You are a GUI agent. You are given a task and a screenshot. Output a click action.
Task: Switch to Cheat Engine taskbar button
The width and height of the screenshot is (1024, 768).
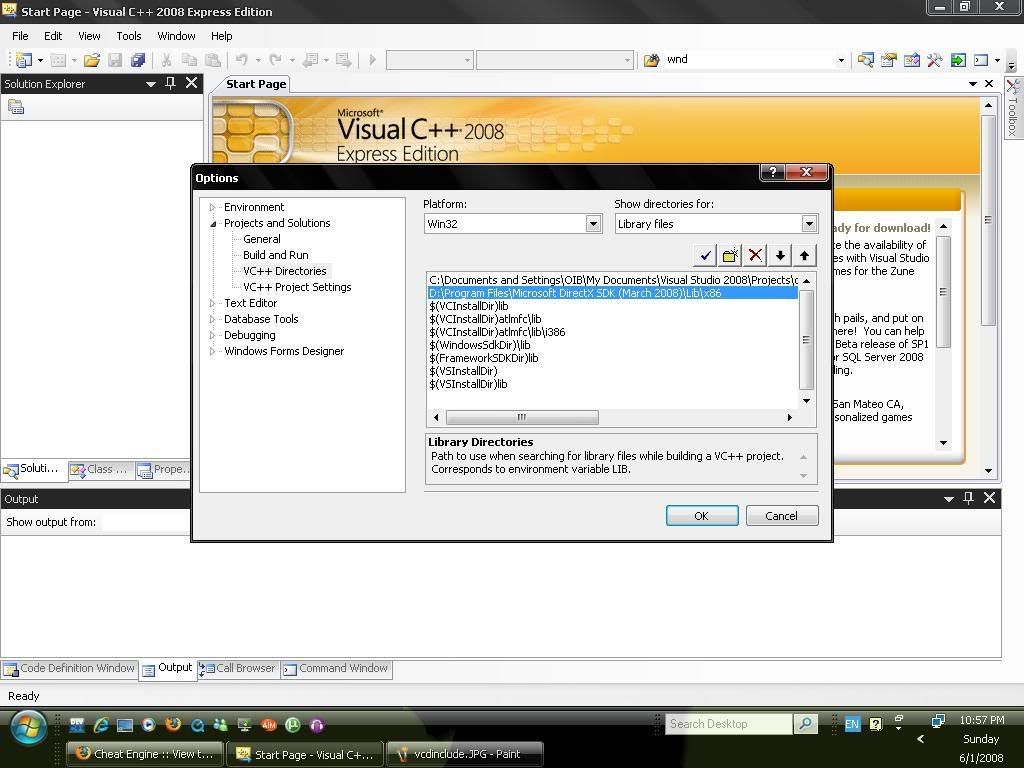[146, 754]
